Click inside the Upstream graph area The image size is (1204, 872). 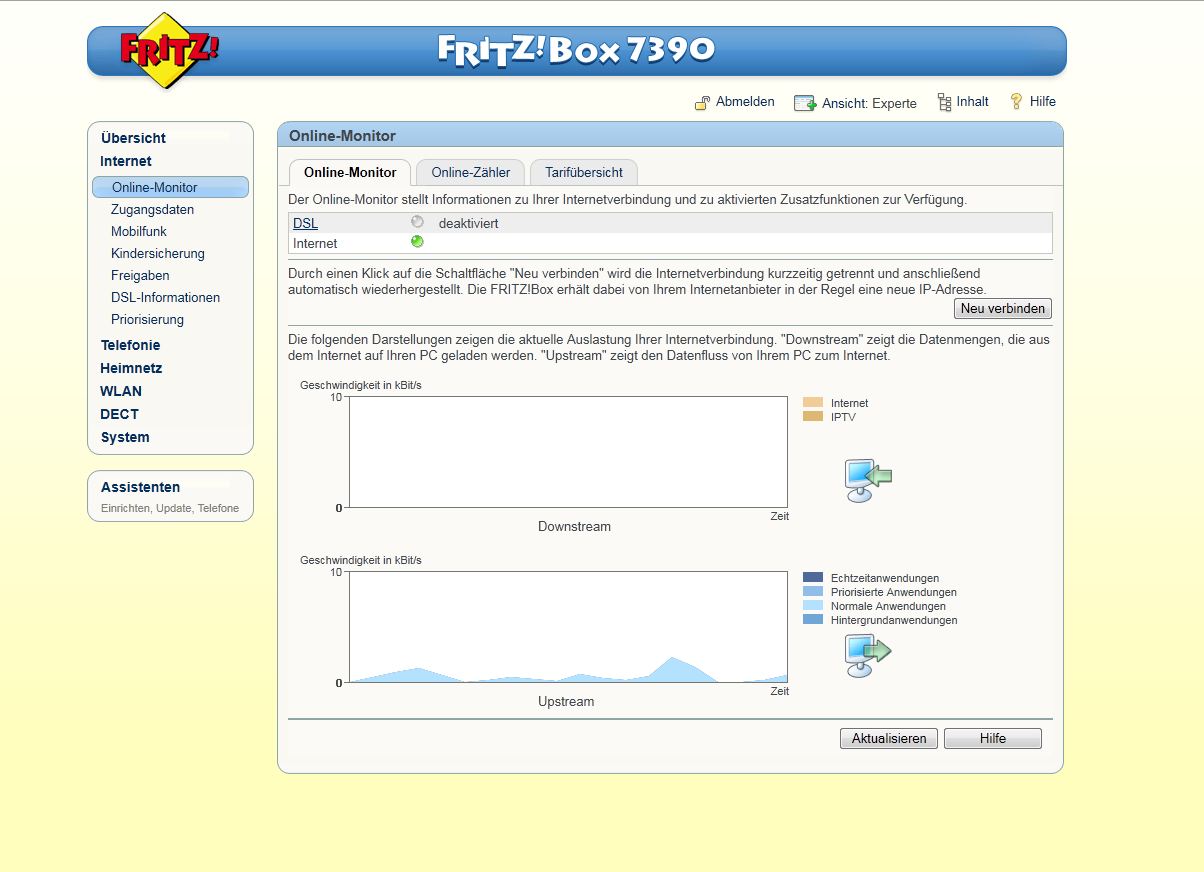pyautogui.click(x=568, y=627)
